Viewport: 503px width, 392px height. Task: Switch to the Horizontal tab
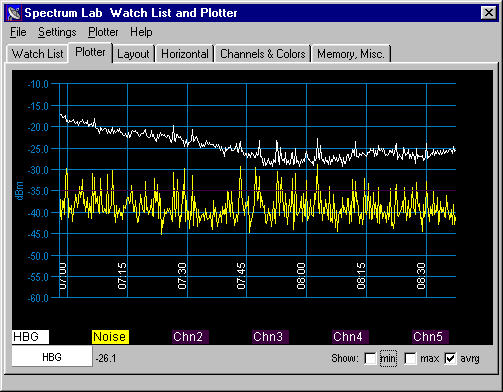point(185,54)
